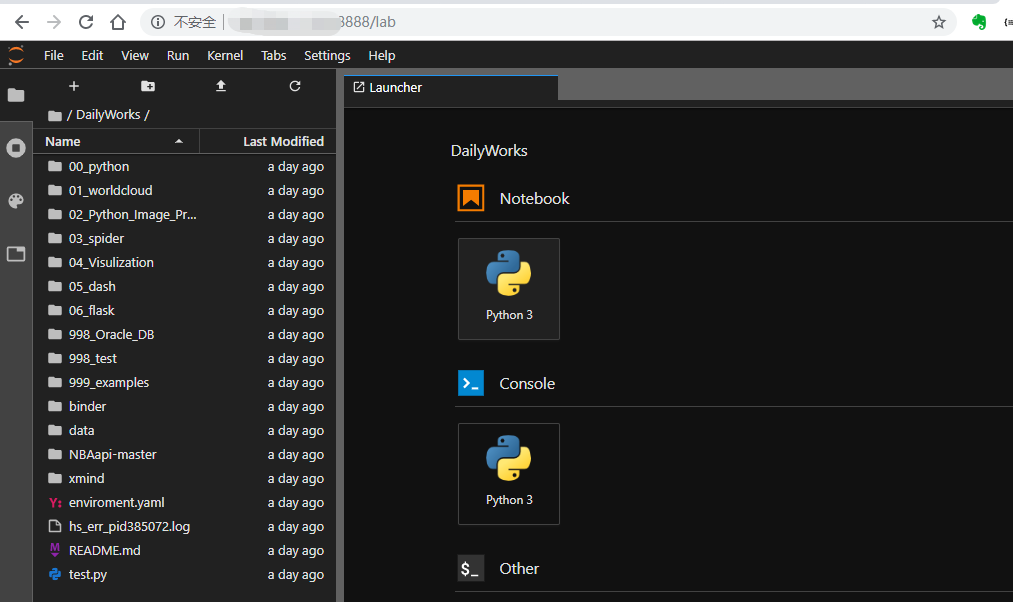Image resolution: width=1013 pixels, height=602 pixels.
Task: Click the upload files arrow icon
Action: tap(221, 86)
